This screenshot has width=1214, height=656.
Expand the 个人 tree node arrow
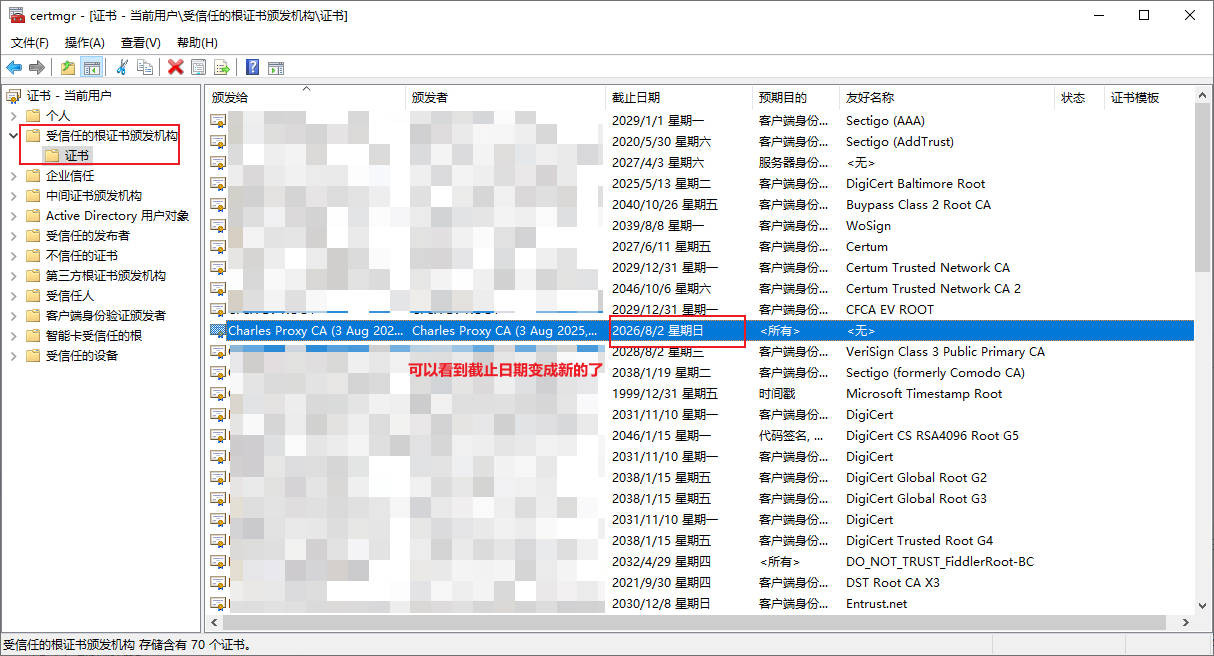[x=13, y=116]
